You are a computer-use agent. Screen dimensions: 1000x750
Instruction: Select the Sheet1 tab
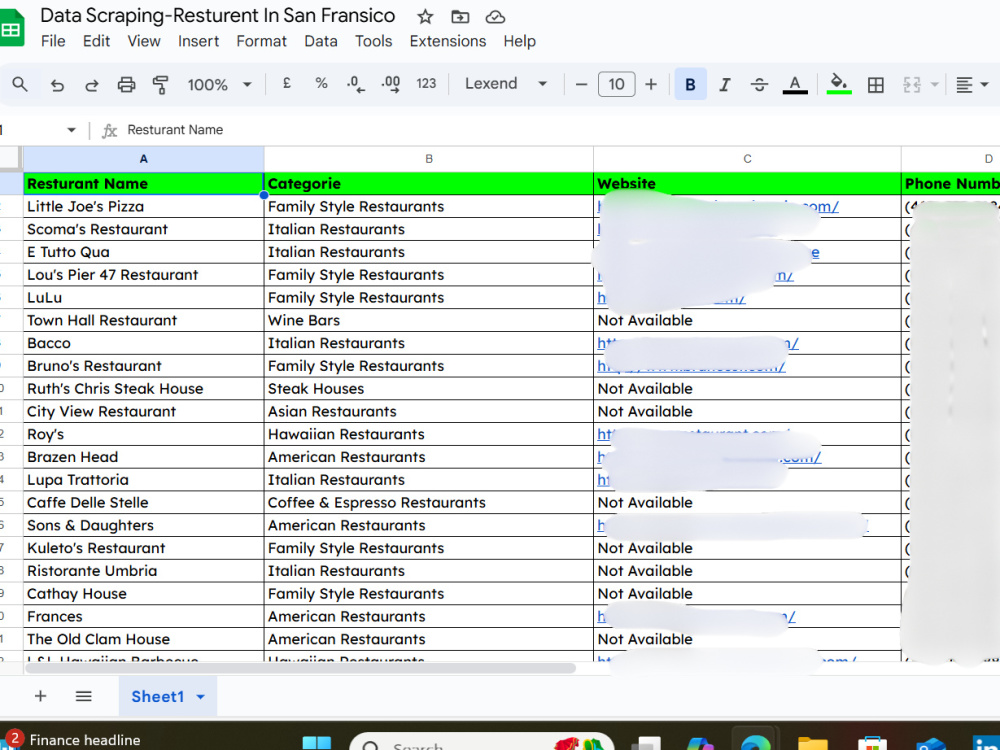coord(158,696)
